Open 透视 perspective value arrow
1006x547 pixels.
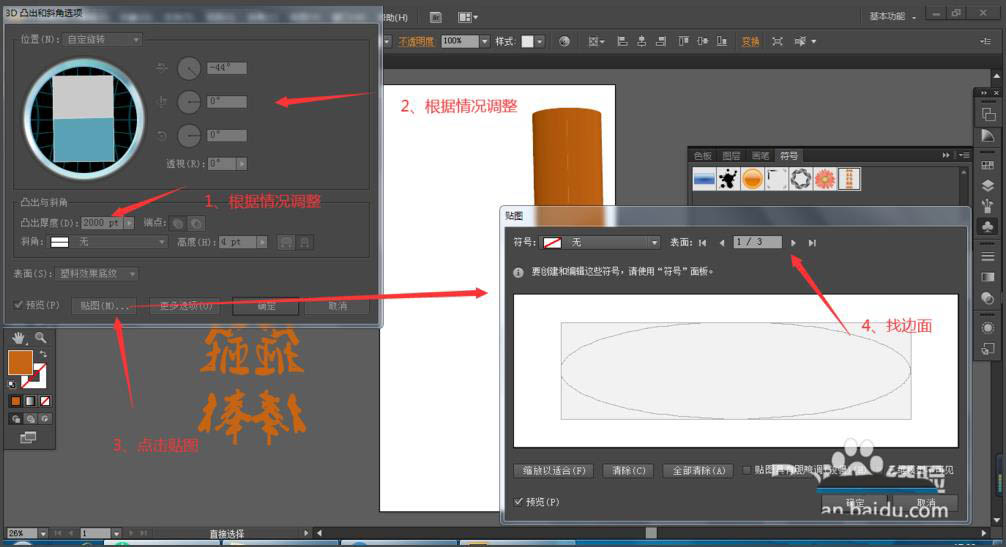tap(242, 164)
